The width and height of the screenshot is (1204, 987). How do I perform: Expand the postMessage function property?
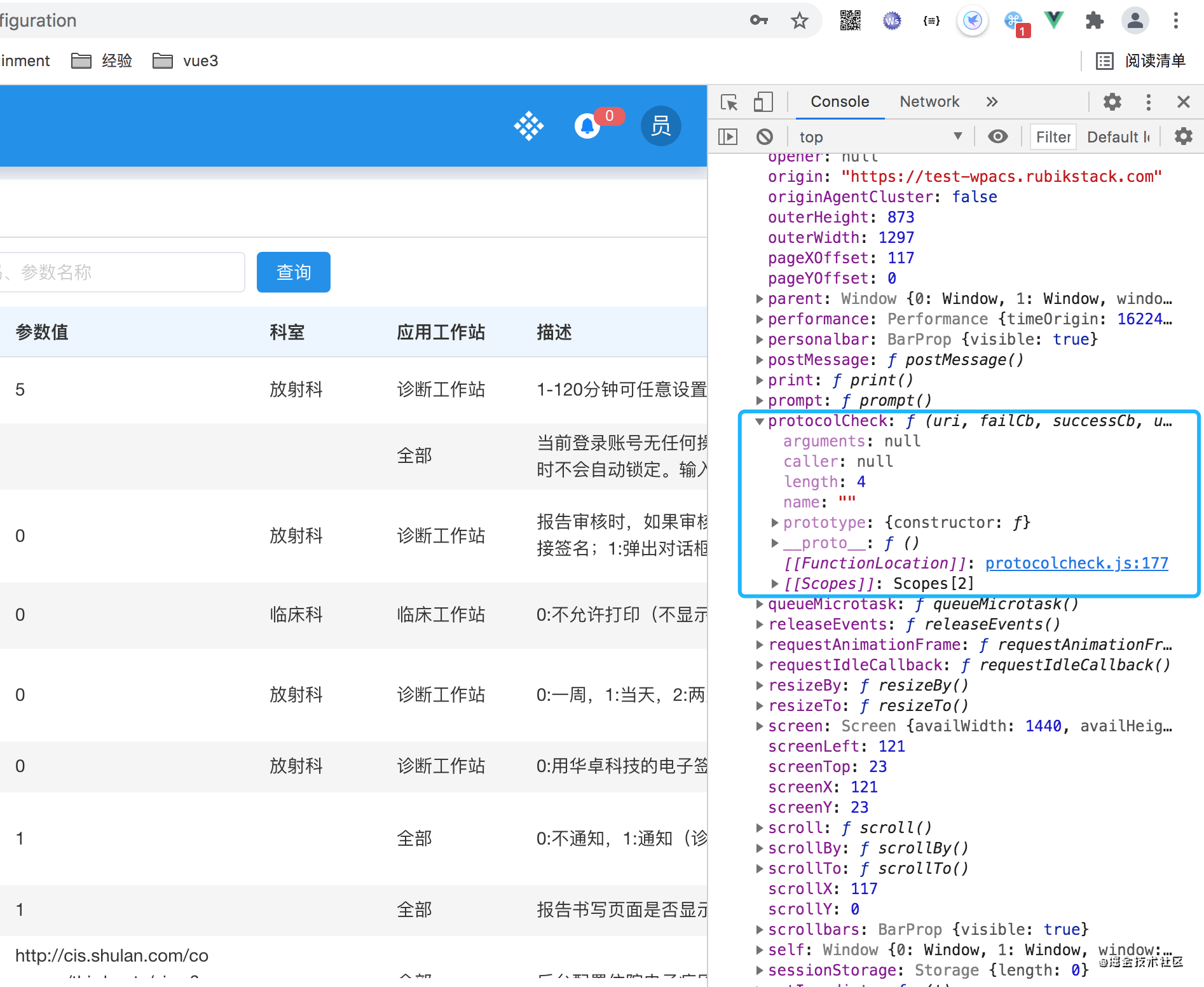pyautogui.click(x=759, y=360)
